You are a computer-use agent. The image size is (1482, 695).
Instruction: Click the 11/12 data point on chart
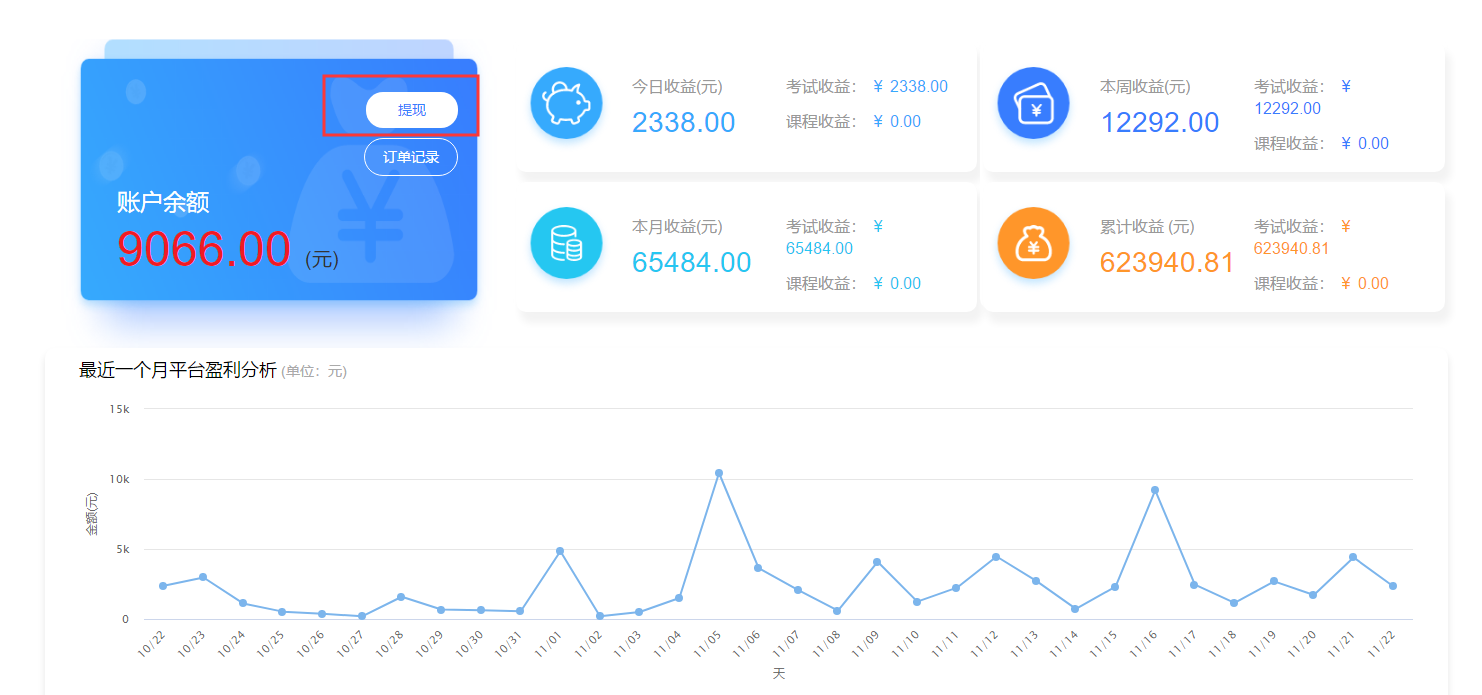tap(996, 557)
